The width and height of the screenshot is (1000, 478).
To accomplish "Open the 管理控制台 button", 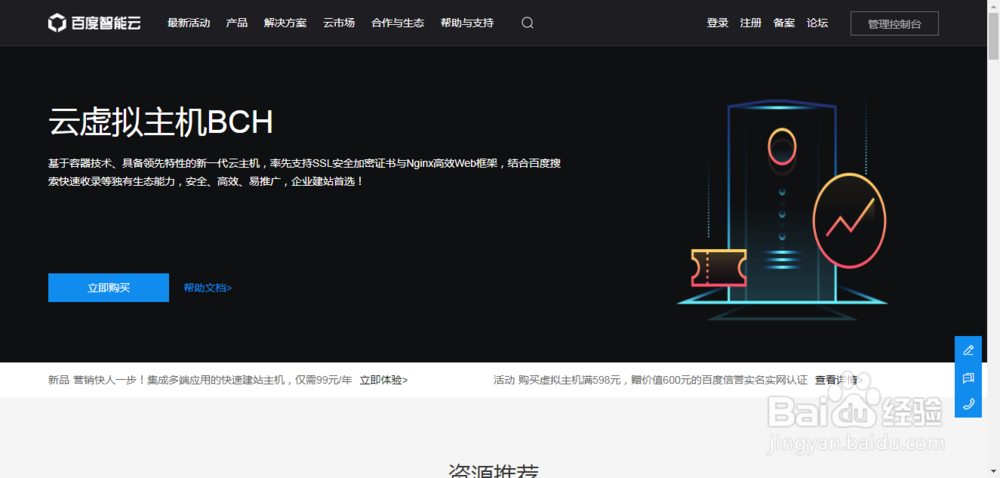I will pyautogui.click(x=894, y=24).
